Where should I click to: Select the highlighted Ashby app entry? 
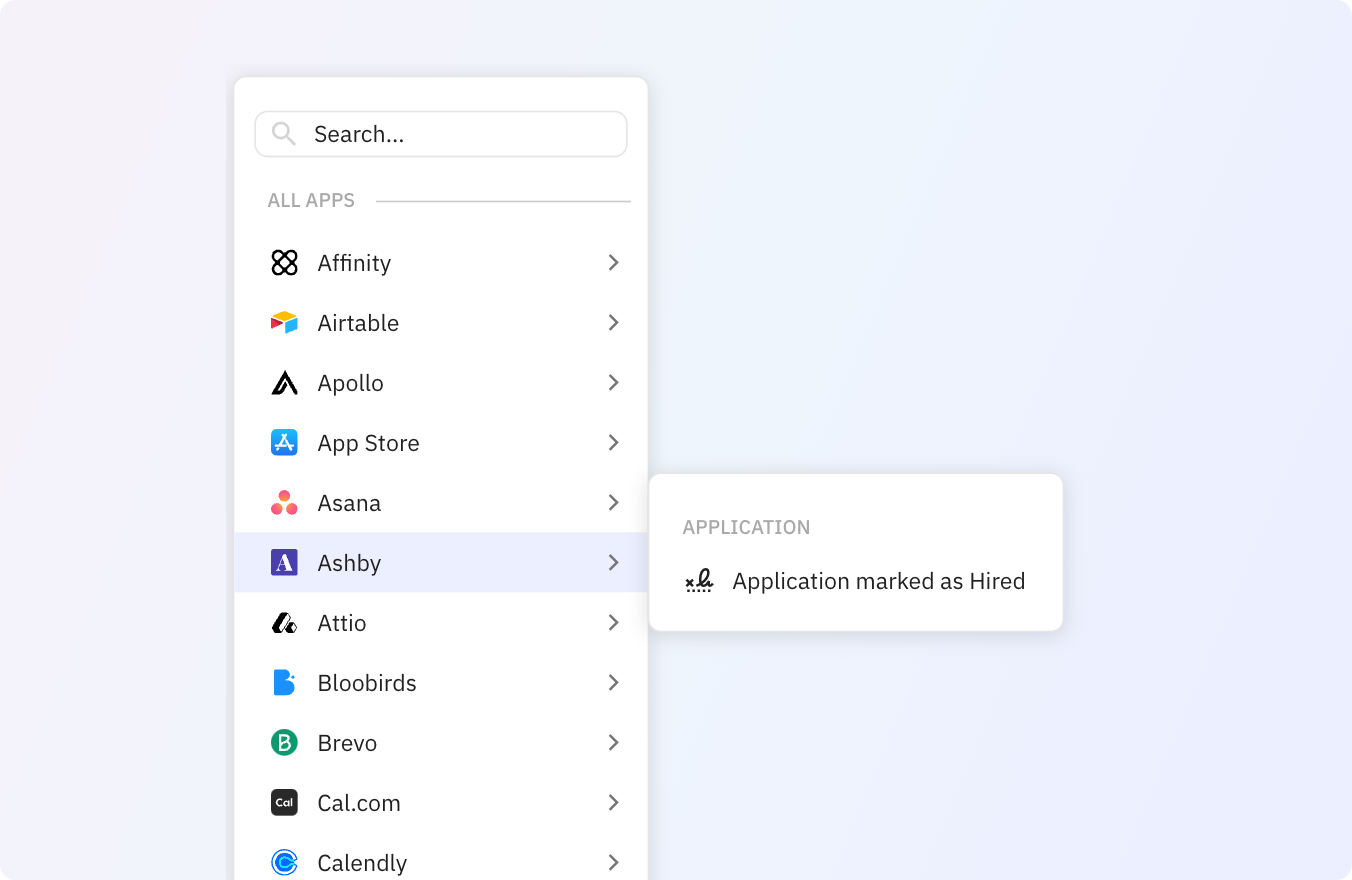[x=441, y=563]
